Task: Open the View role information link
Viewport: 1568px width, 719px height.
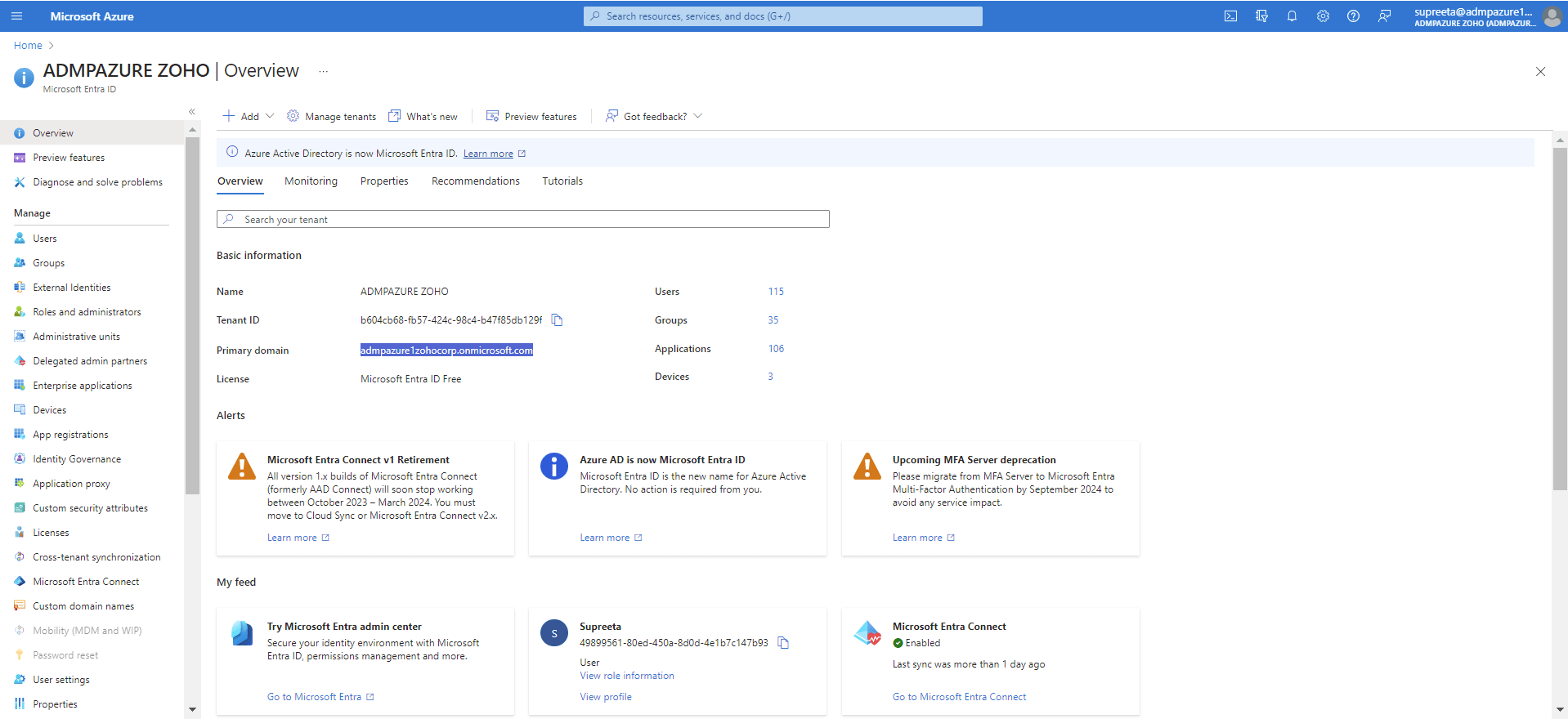Action: click(626, 676)
